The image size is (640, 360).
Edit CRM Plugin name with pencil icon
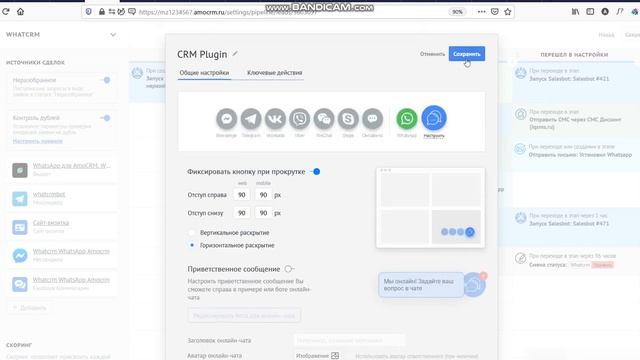(x=235, y=54)
